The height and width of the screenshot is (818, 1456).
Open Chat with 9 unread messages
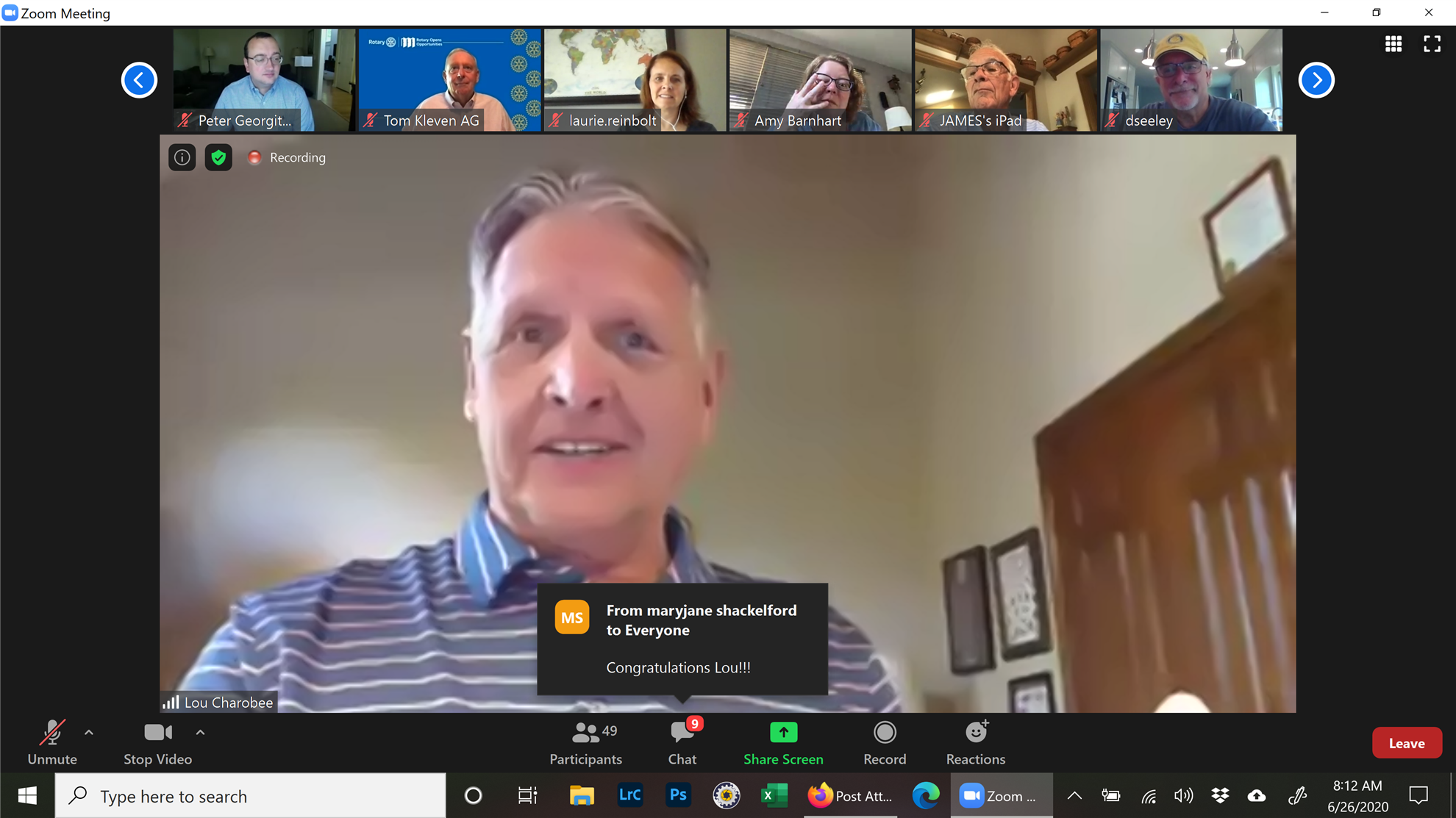coord(682,742)
